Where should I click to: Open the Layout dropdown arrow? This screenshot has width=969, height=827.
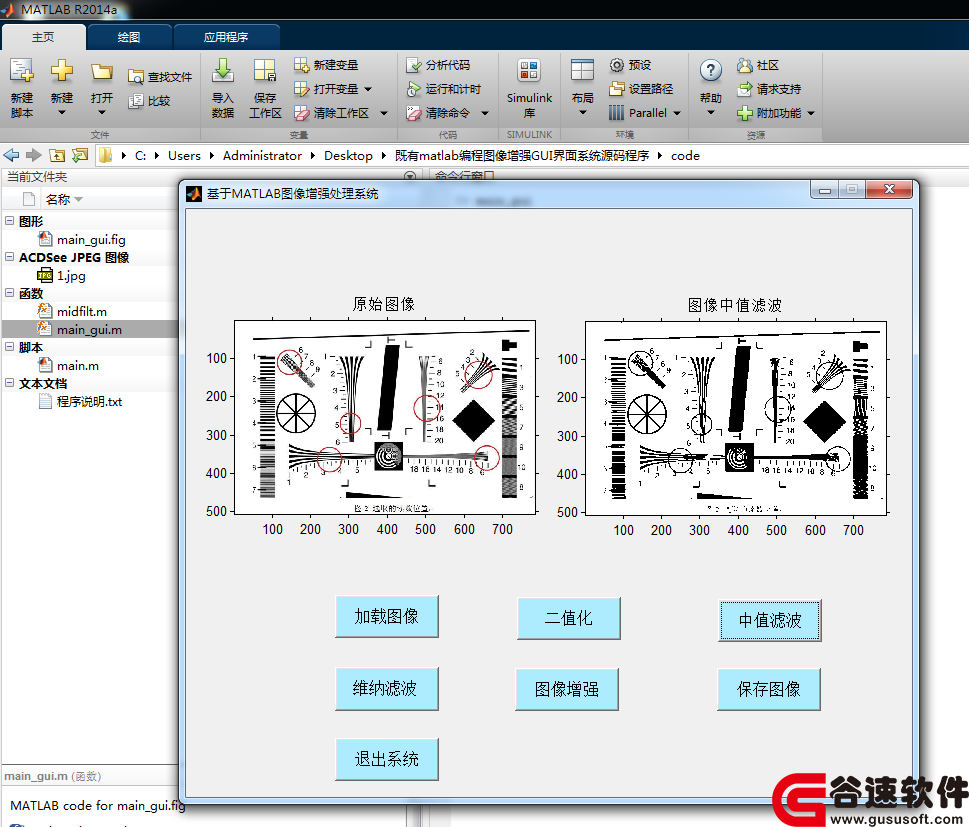pos(582,112)
